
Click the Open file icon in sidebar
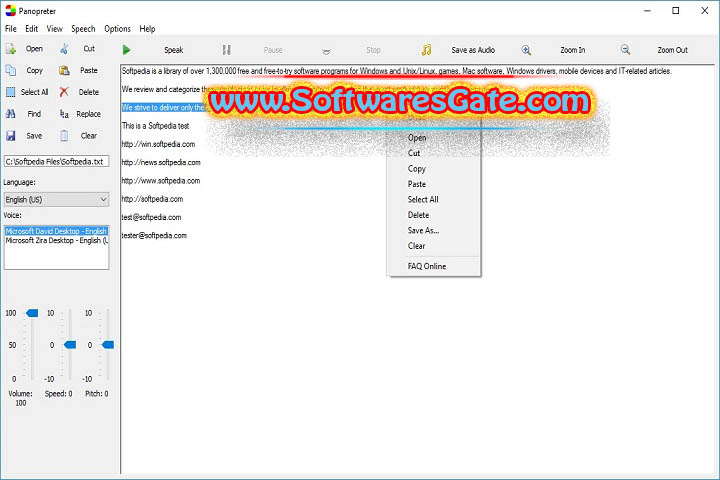[x=11, y=48]
